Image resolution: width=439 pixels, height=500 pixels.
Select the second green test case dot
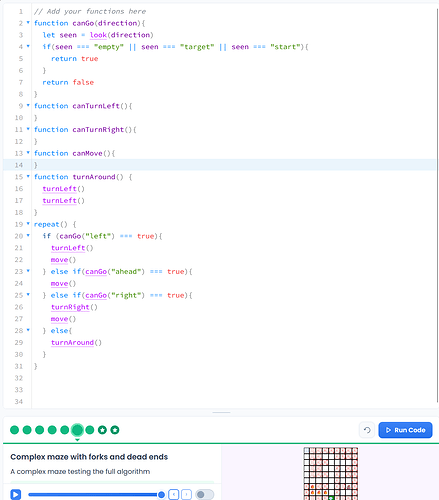pos(27,430)
